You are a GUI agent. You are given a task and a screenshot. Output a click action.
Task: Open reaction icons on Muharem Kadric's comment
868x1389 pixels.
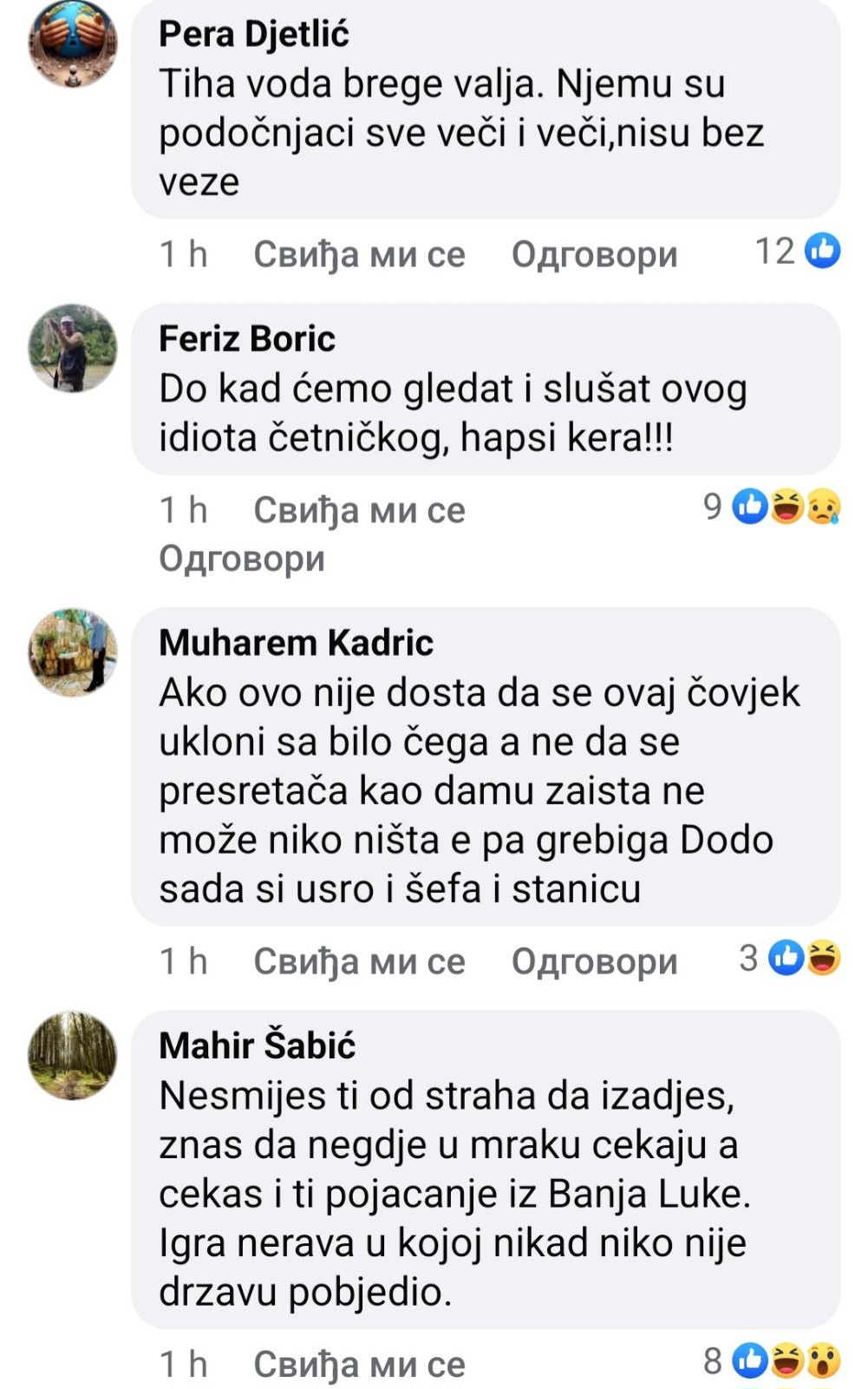click(805, 958)
